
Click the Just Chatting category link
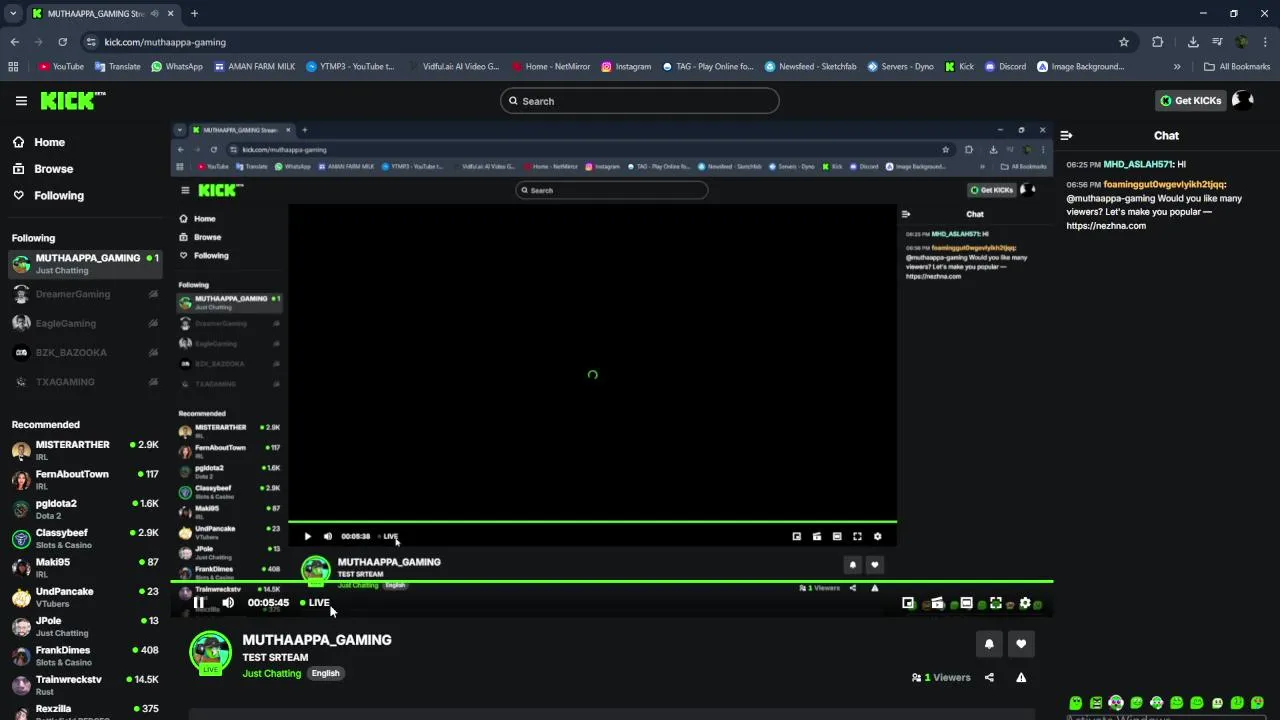(x=271, y=673)
